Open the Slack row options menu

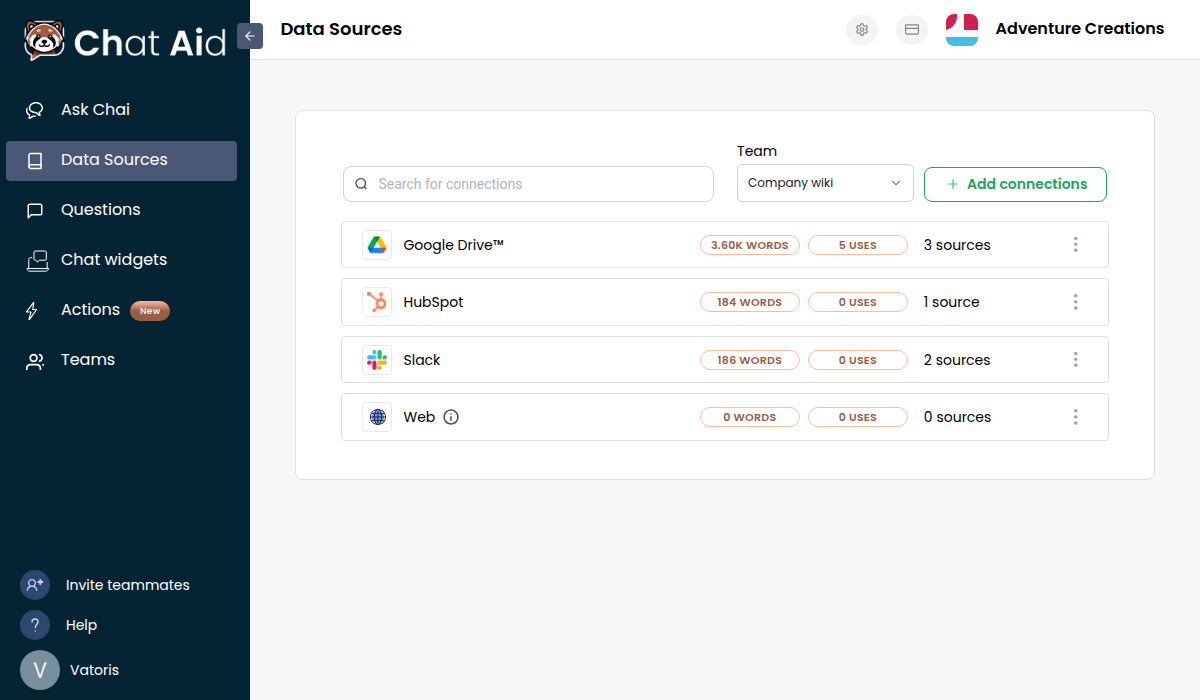tap(1076, 360)
